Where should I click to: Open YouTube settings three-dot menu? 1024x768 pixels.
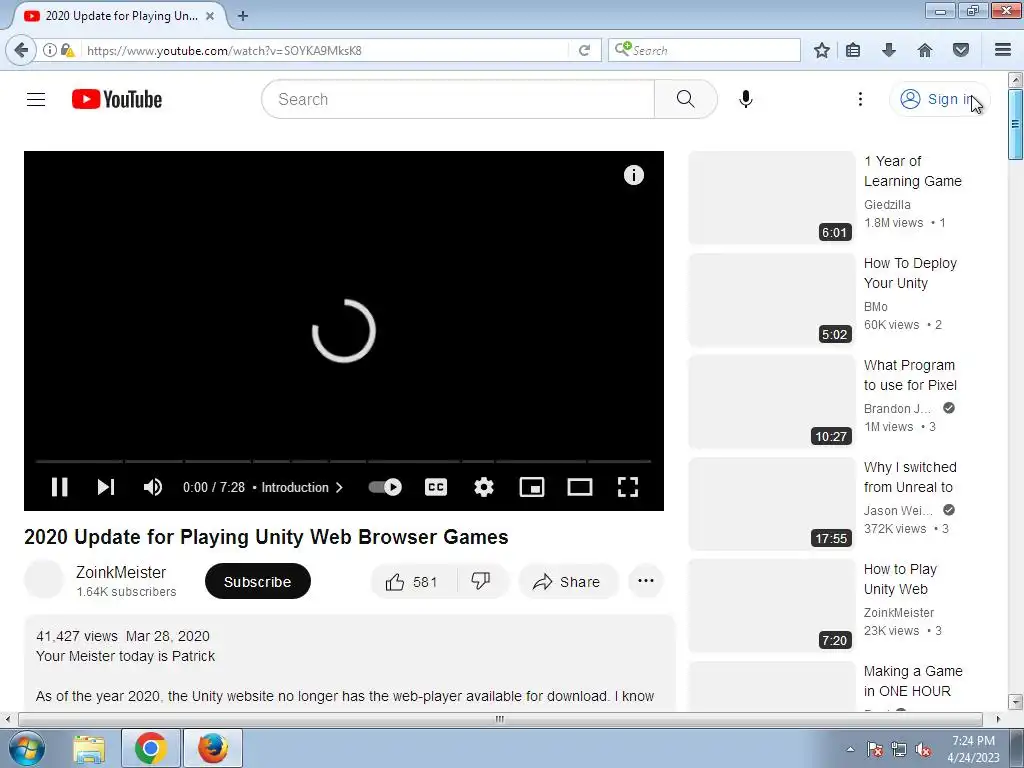(860, 99)
